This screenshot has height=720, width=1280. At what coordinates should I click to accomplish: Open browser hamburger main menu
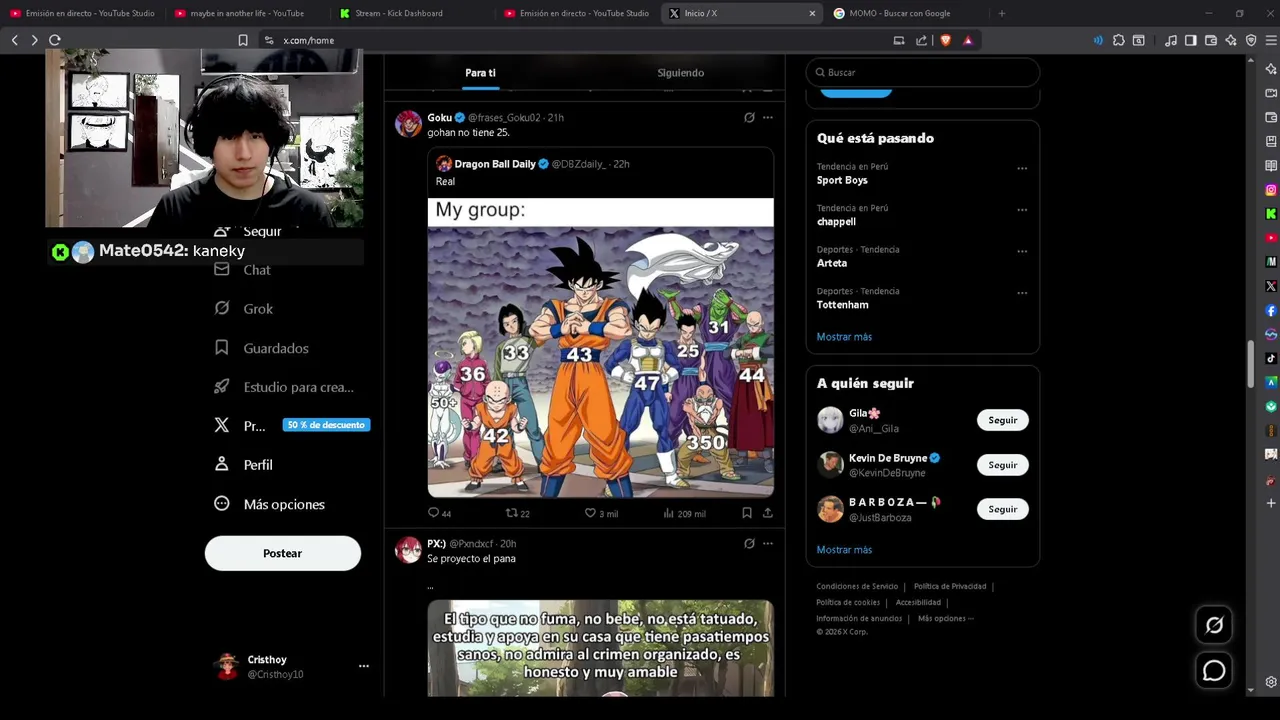(x=1271, y=40)
